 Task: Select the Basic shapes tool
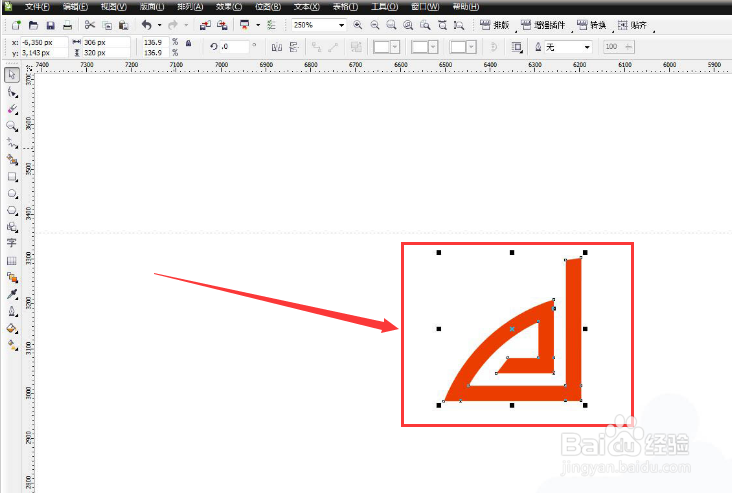[x=12, y=227]
